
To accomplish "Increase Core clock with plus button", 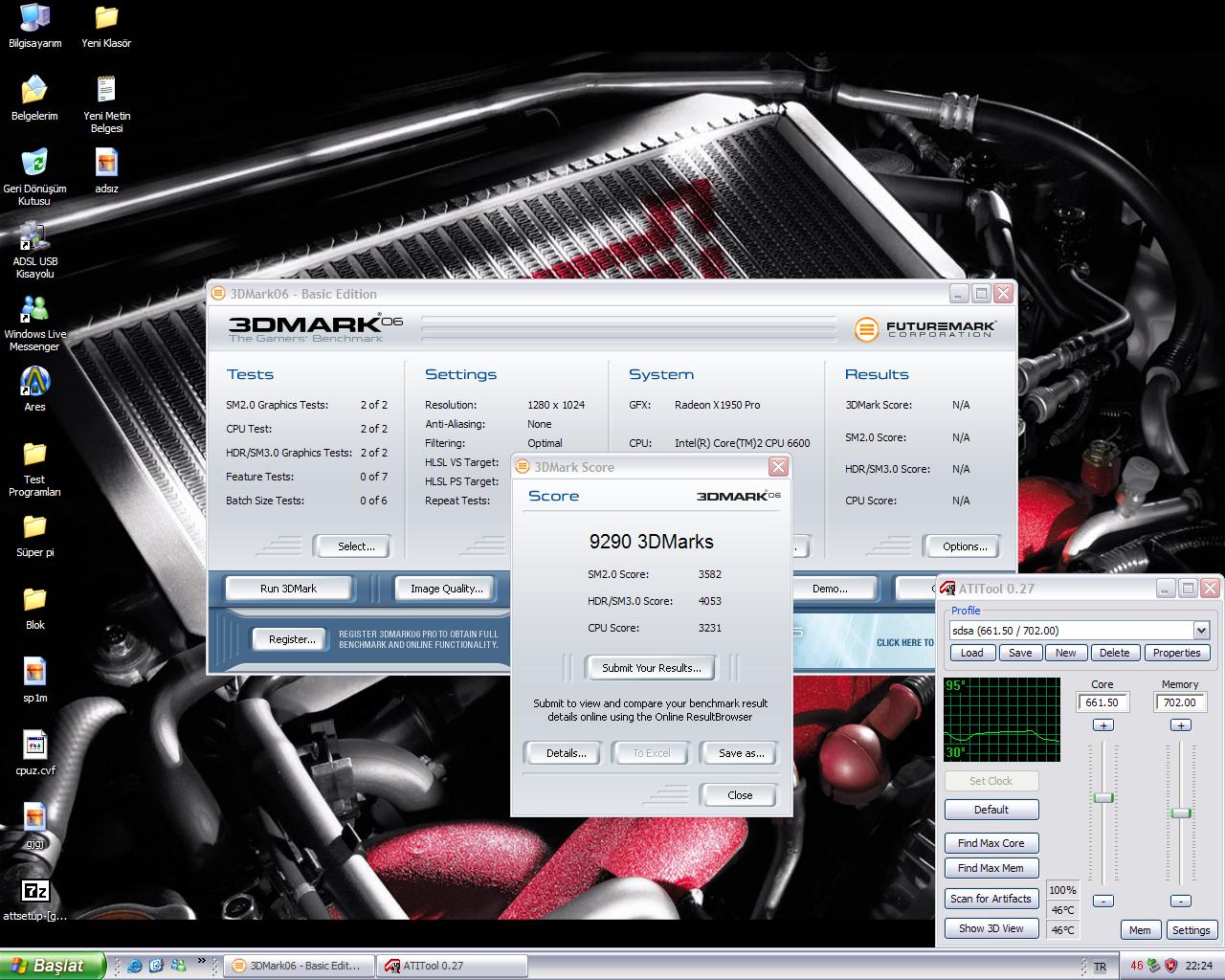I will point(1103,725).
